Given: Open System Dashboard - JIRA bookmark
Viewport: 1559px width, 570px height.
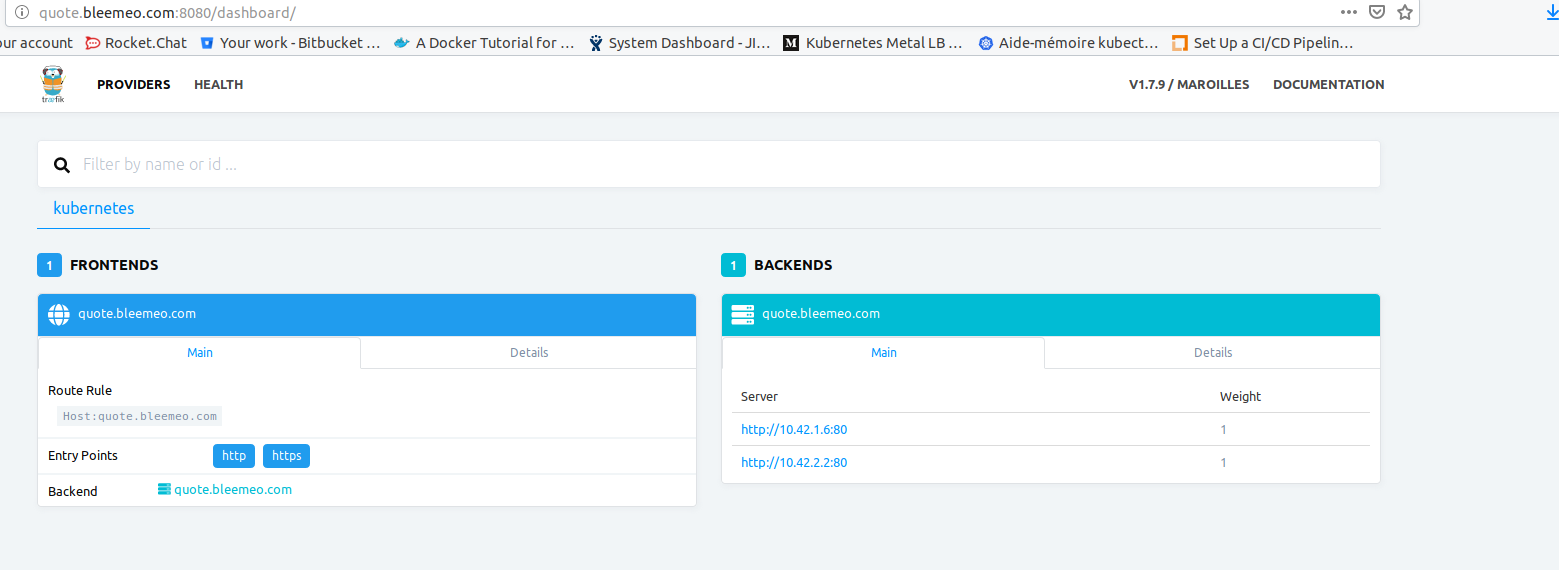Looking at the screenshot, I should point(679,43).
